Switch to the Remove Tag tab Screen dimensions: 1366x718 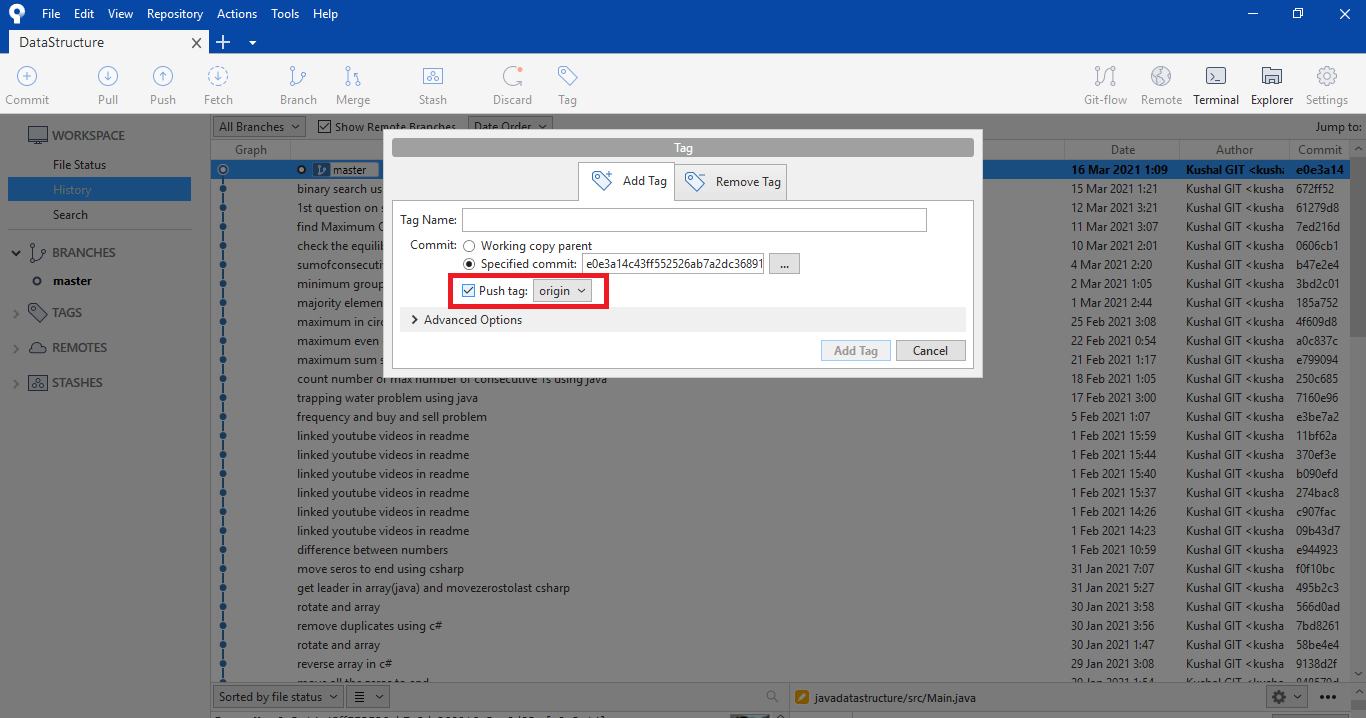(731, 182)
